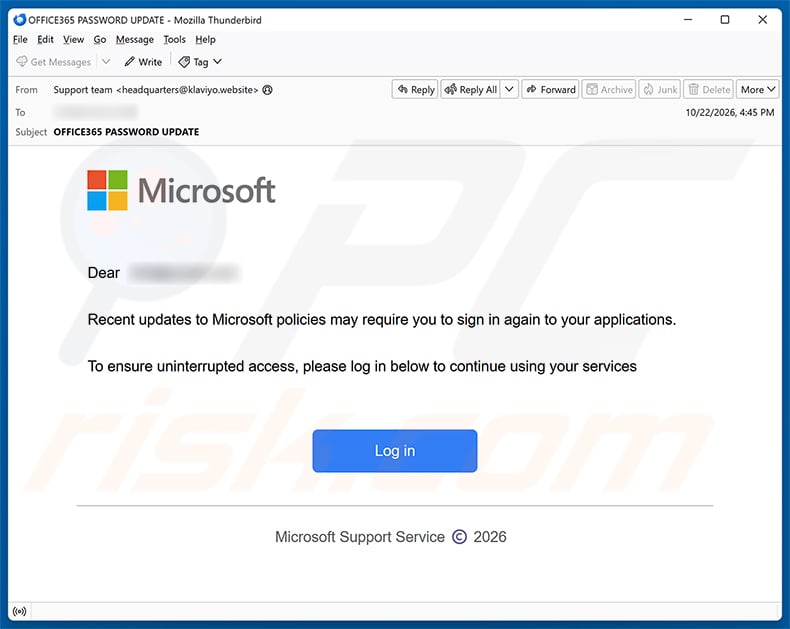
Task: Click the Get Messages toolbar button
Action: 53,62
